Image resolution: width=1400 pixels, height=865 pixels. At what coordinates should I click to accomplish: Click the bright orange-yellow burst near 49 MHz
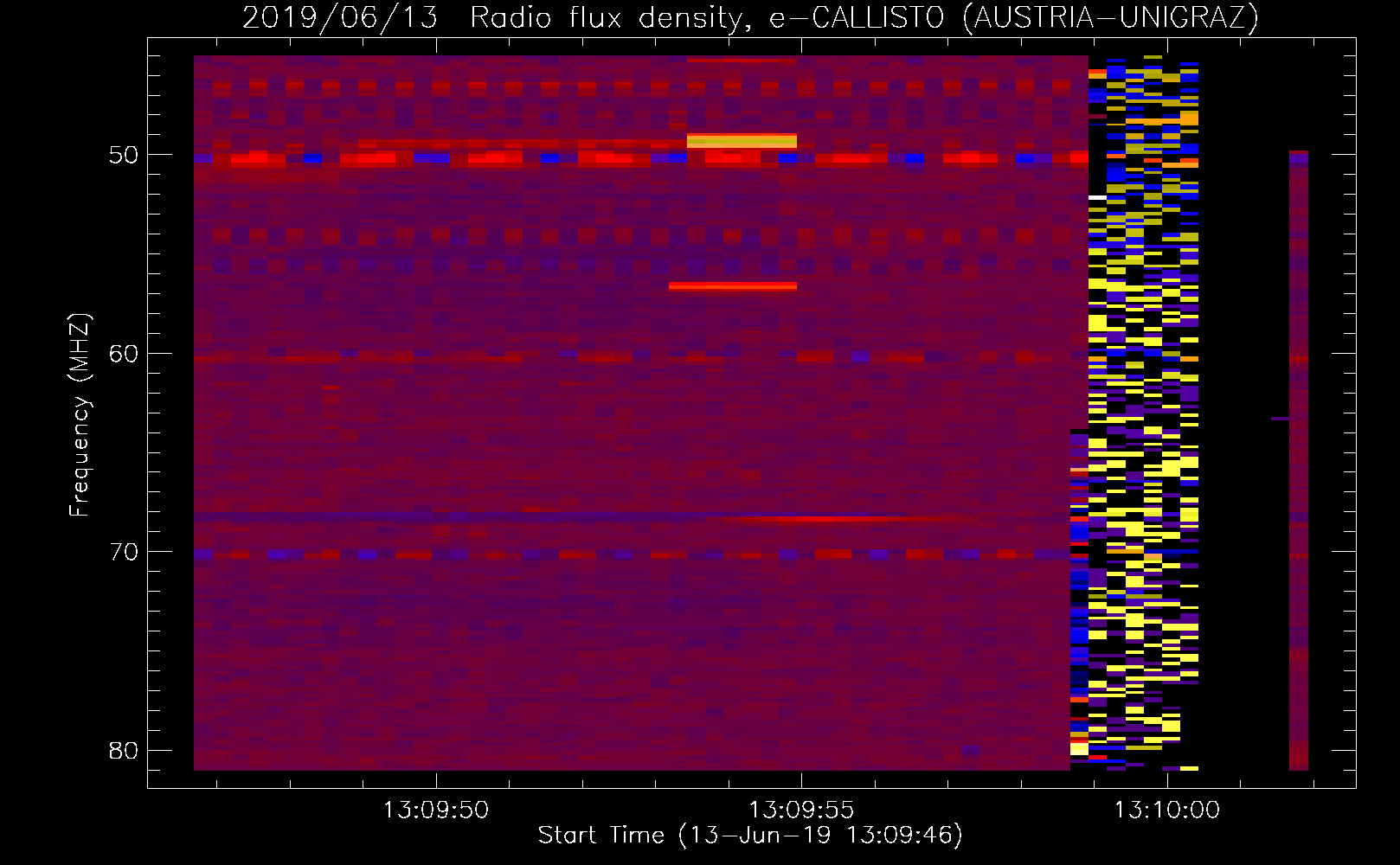tap(742, 141)
